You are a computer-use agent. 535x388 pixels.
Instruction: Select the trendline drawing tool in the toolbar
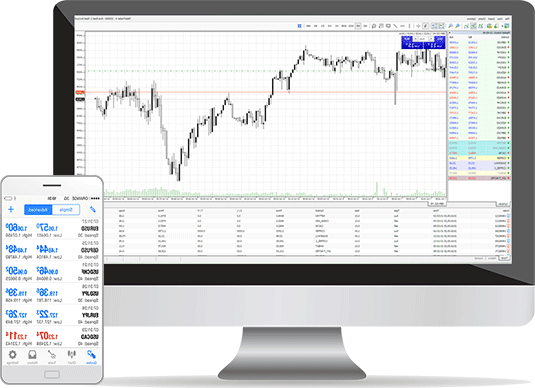(x=395, y=26)
